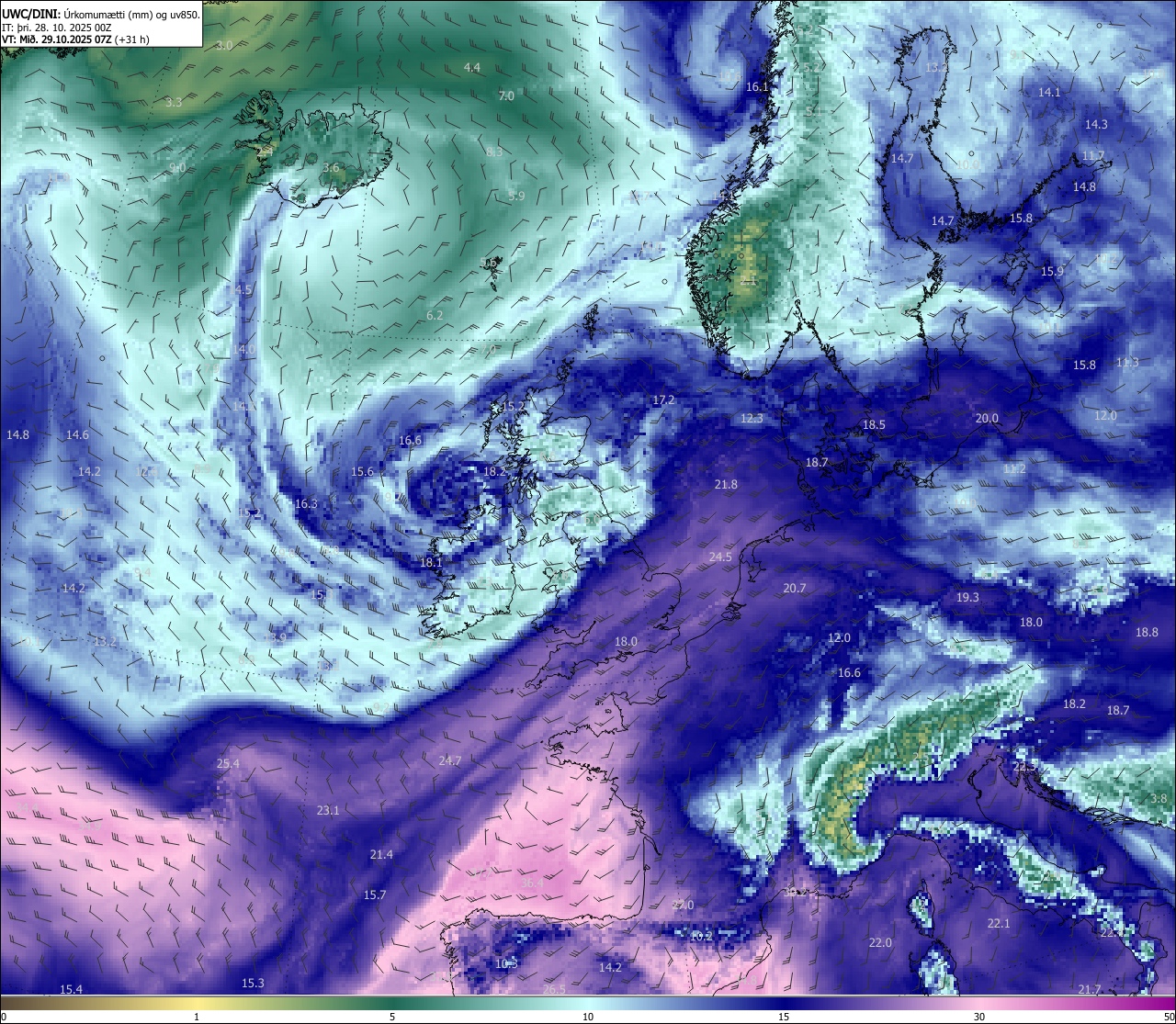Click the 24.7 value west of Brittany

[x=450, y=761]
